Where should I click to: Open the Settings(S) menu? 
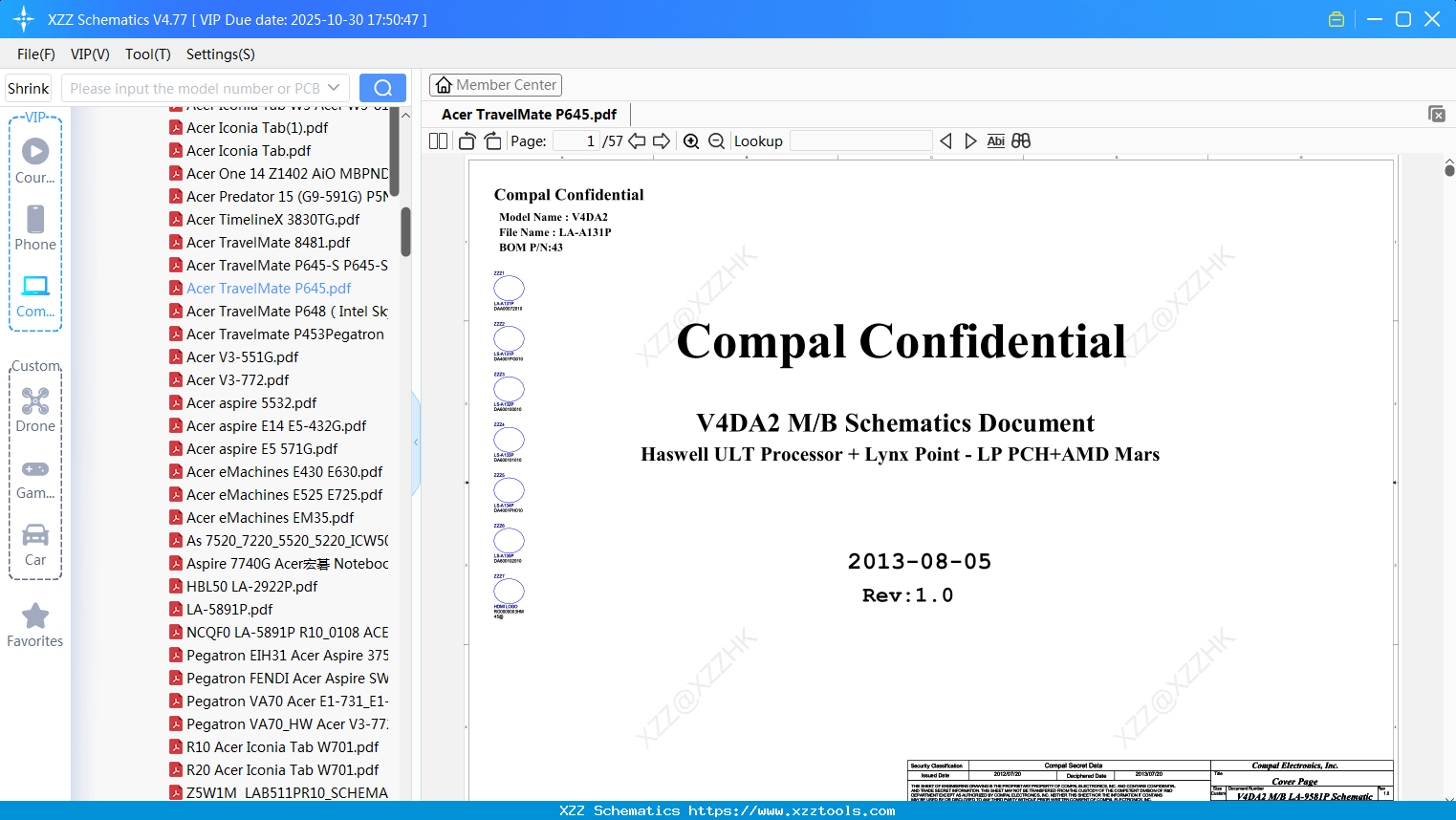pos(221,54)
